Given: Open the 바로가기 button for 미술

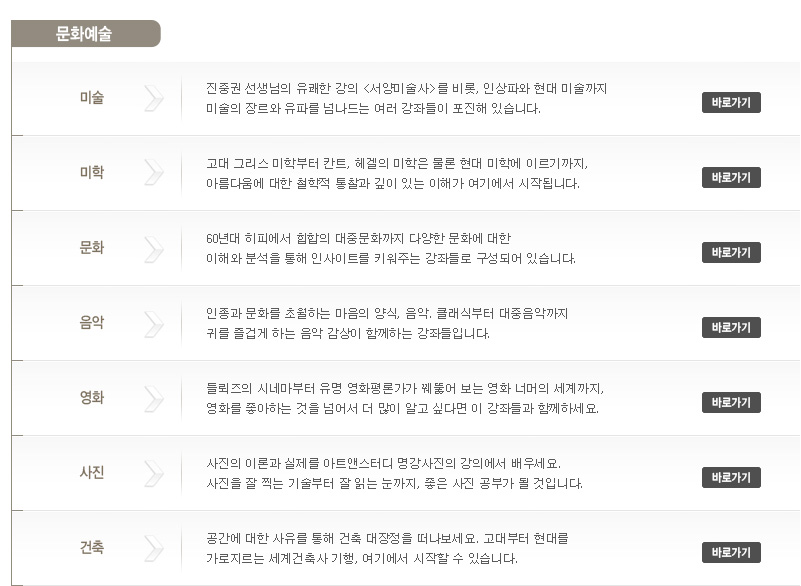Looking at the screenshot, I should 731,103.
